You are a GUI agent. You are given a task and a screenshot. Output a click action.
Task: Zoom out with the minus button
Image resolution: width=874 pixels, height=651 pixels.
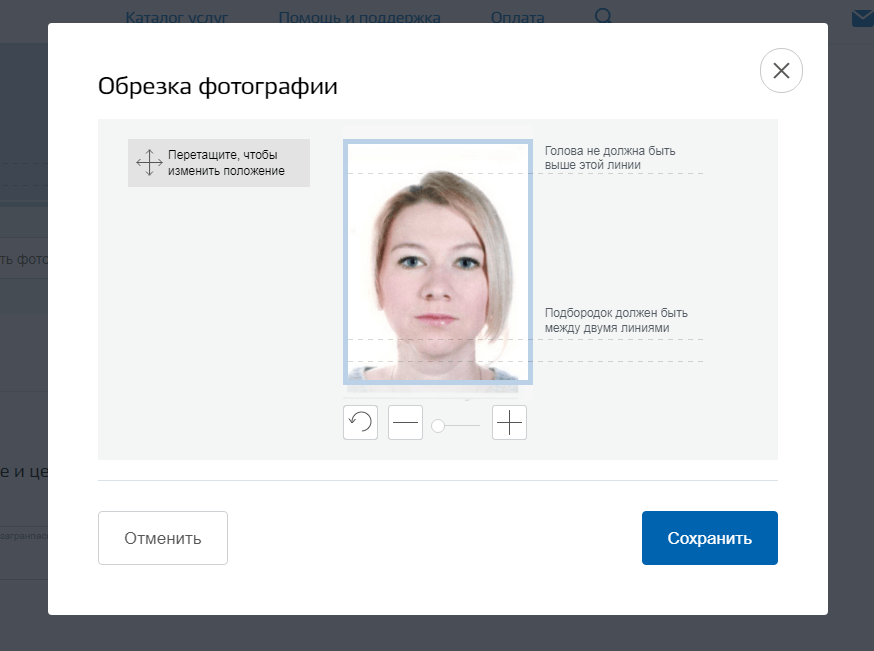pos(405,422)
